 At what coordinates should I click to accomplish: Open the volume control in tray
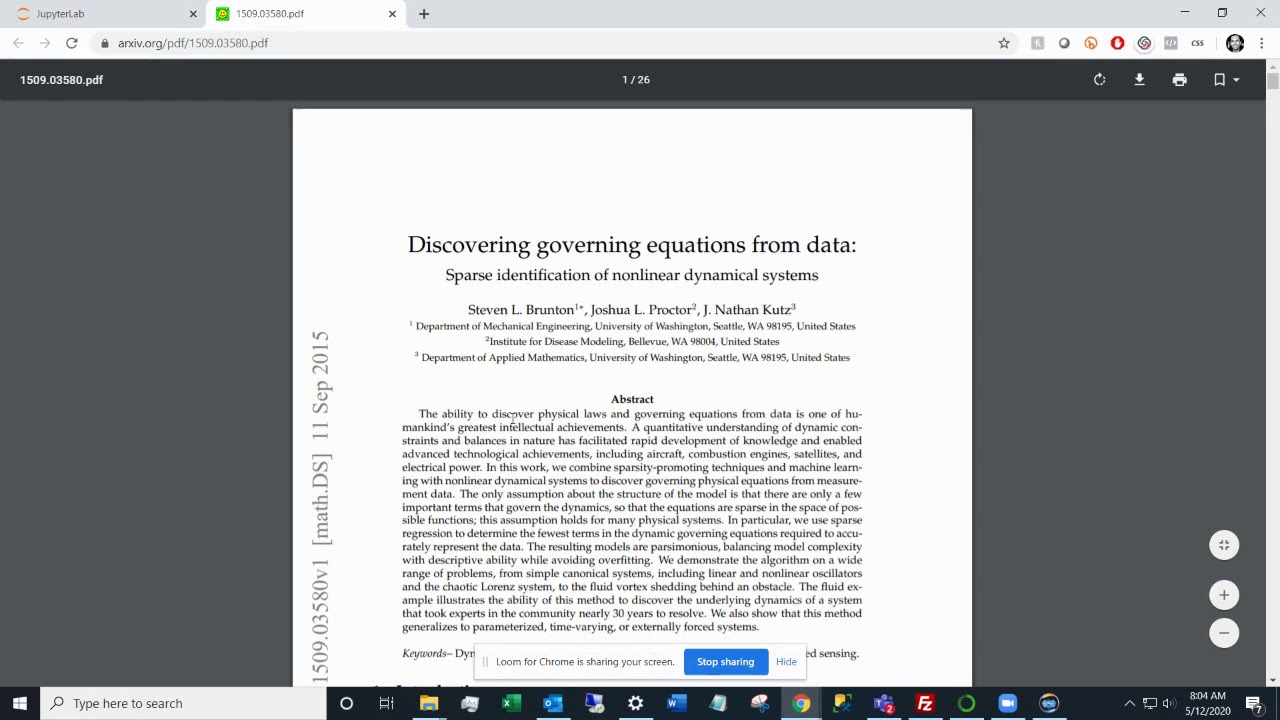click(x=1168, y=703)
